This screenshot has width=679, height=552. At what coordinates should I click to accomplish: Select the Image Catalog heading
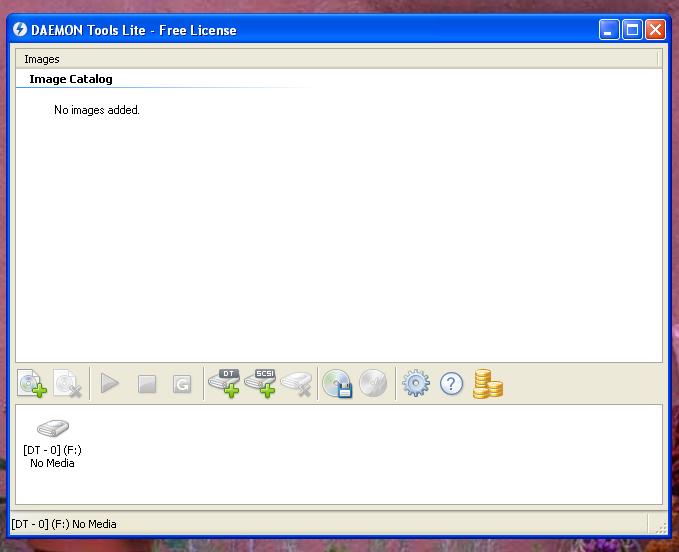click(71, 79)
